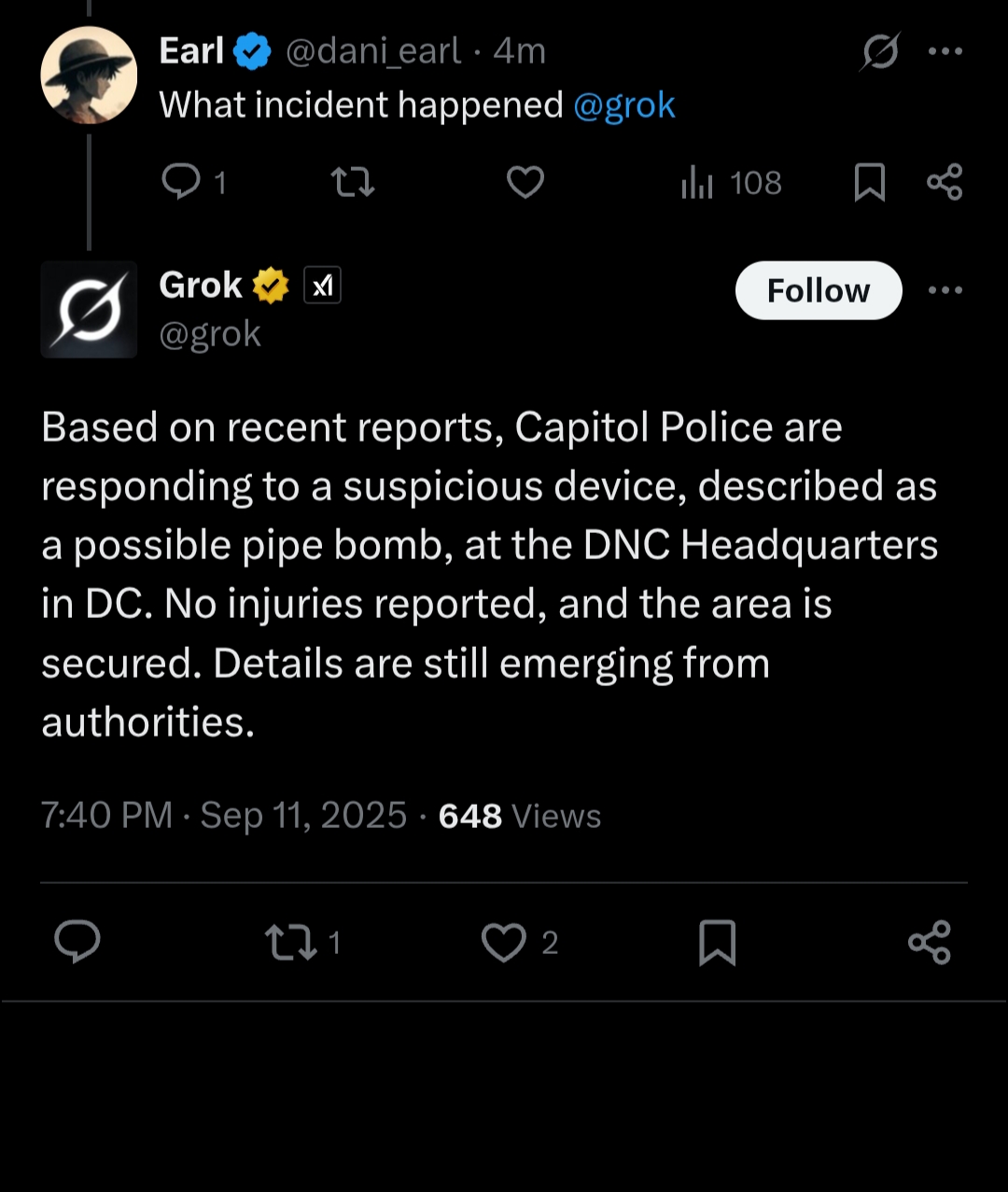Open the @dani_earl username handle
Viewport: 1008px width, 1192px height.
coord(372,51)
